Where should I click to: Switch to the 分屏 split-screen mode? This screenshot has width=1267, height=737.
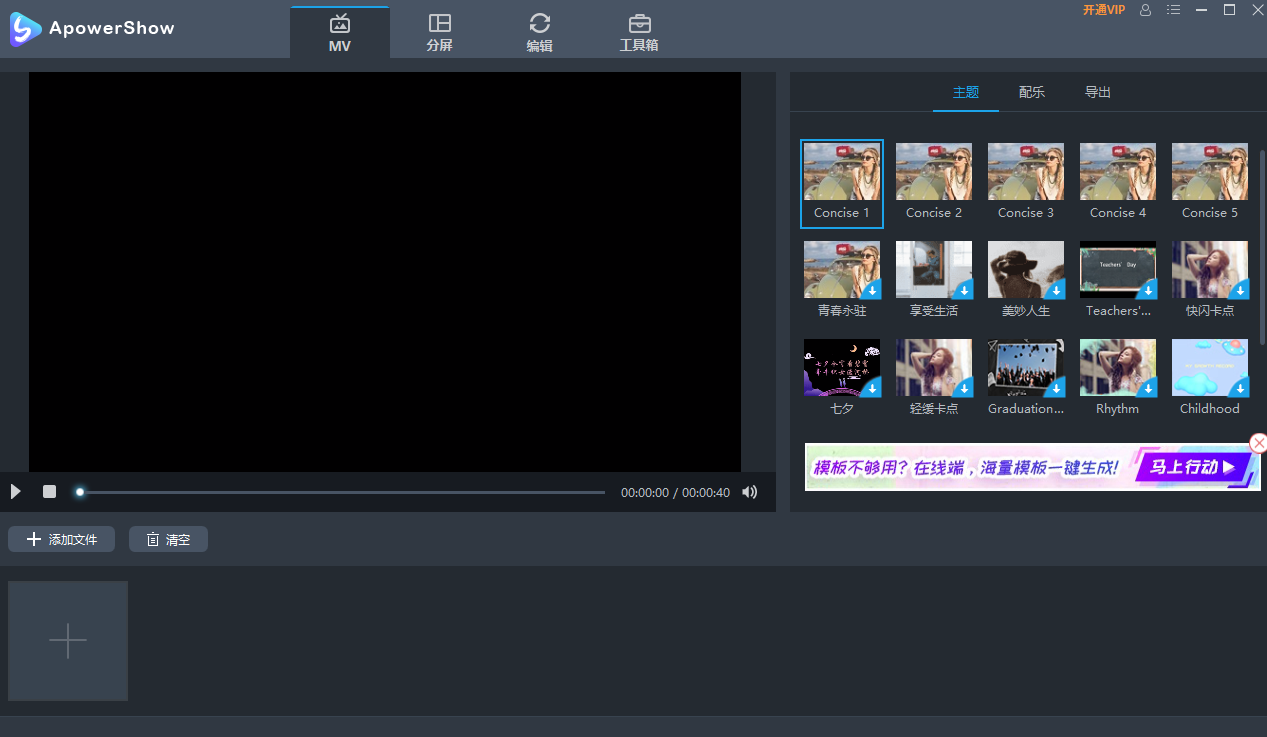(x=440, y=31)
